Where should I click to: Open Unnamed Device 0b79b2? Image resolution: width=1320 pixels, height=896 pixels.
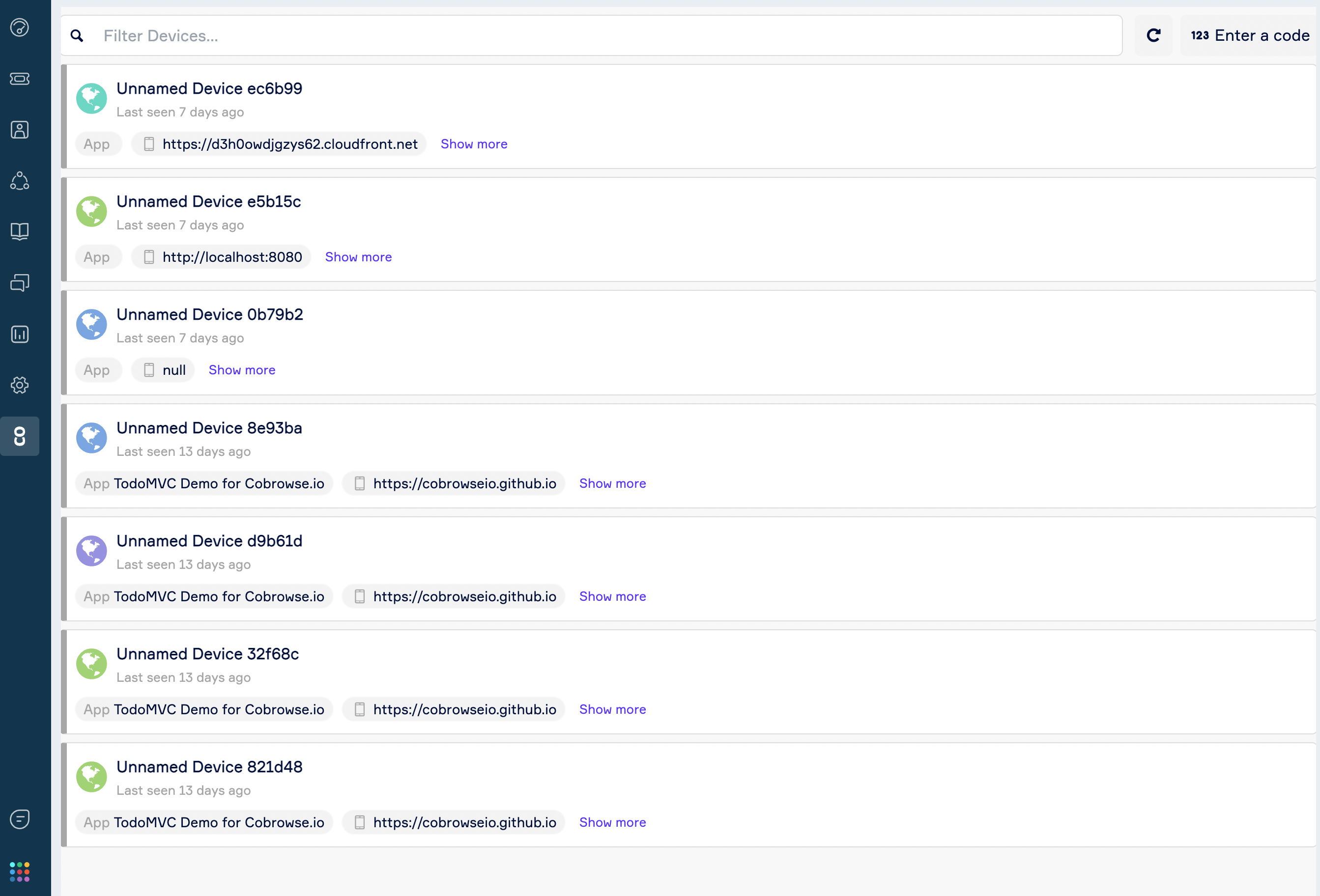coord(209,314)
